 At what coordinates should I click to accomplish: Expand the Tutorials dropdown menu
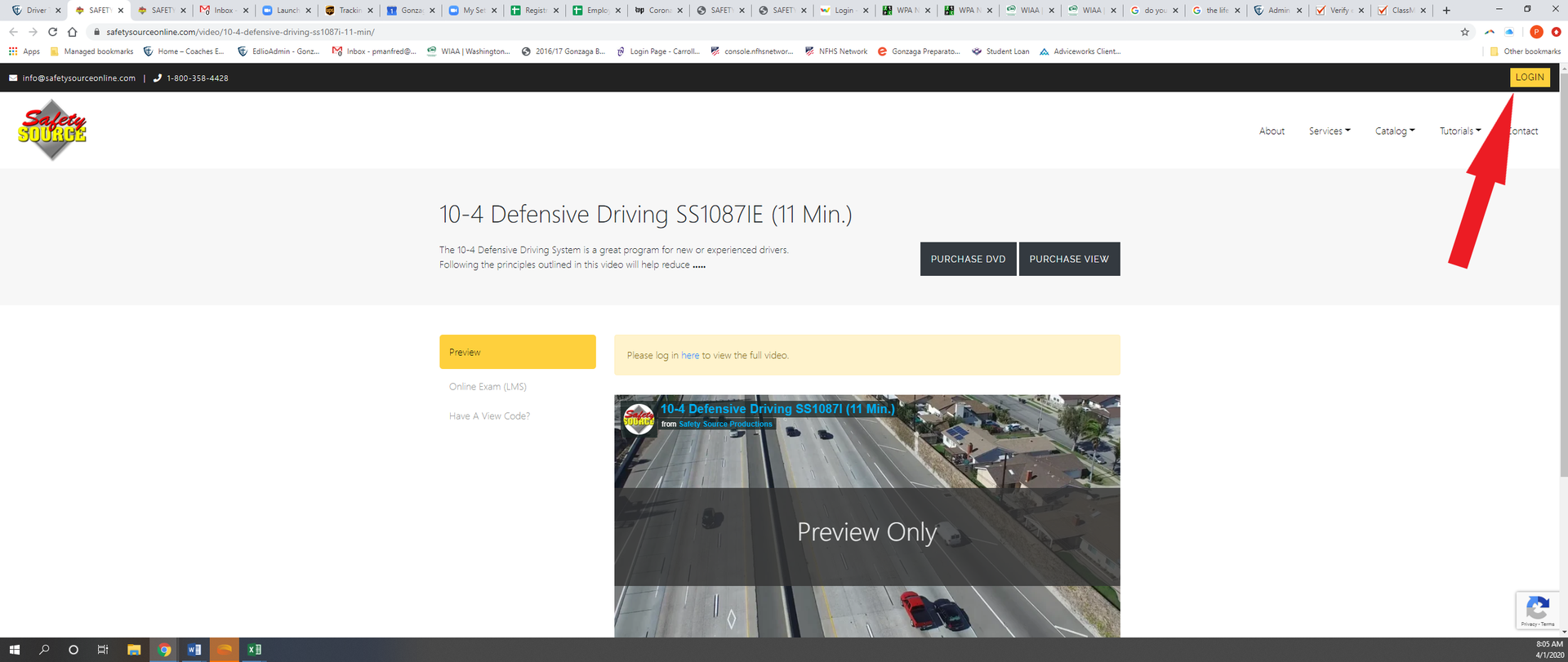tap(1459, 131)
